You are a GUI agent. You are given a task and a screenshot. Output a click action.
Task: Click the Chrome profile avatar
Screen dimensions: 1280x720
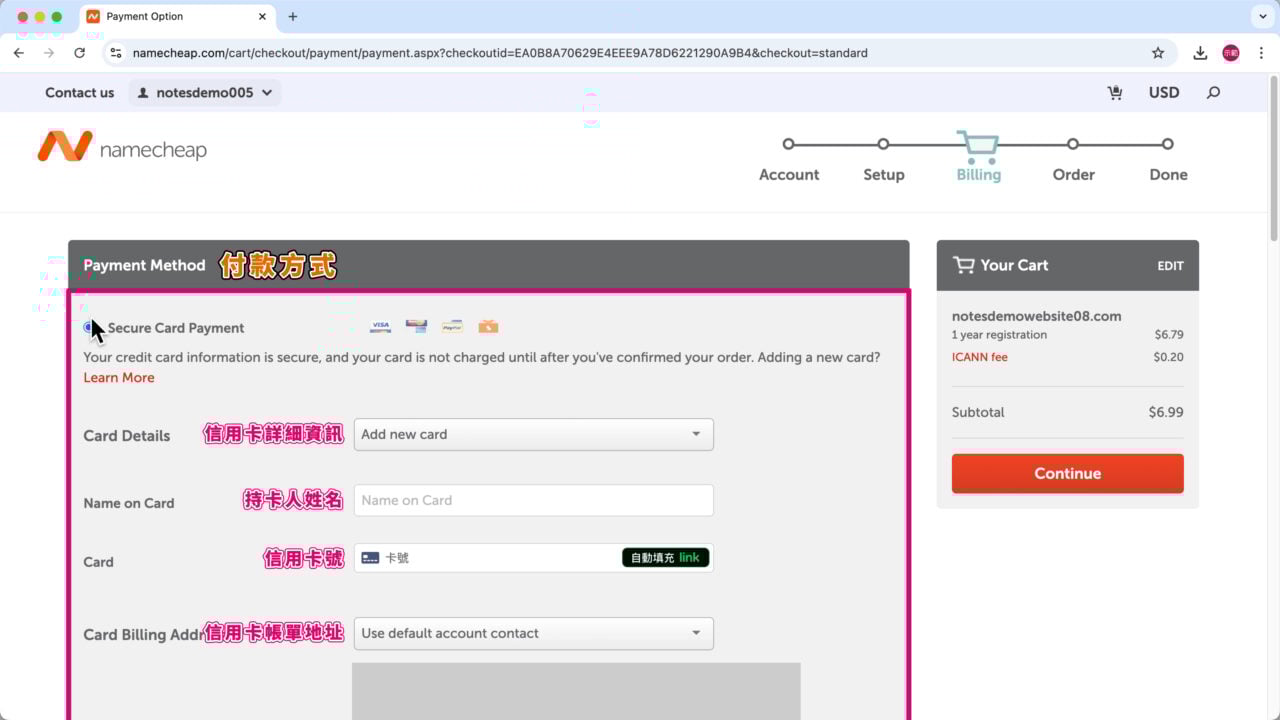pyautogui.click(x=1231, y=53)
